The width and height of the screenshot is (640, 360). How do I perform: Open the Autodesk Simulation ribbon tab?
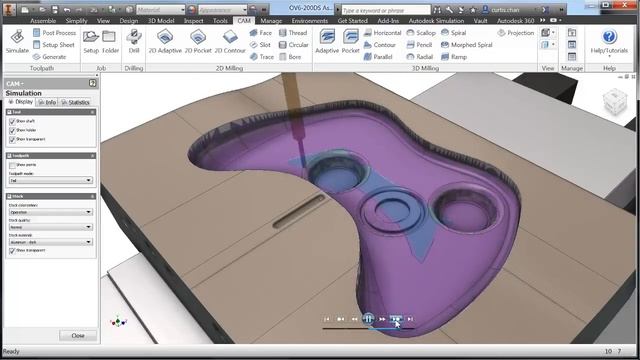(x=436, y=20)
